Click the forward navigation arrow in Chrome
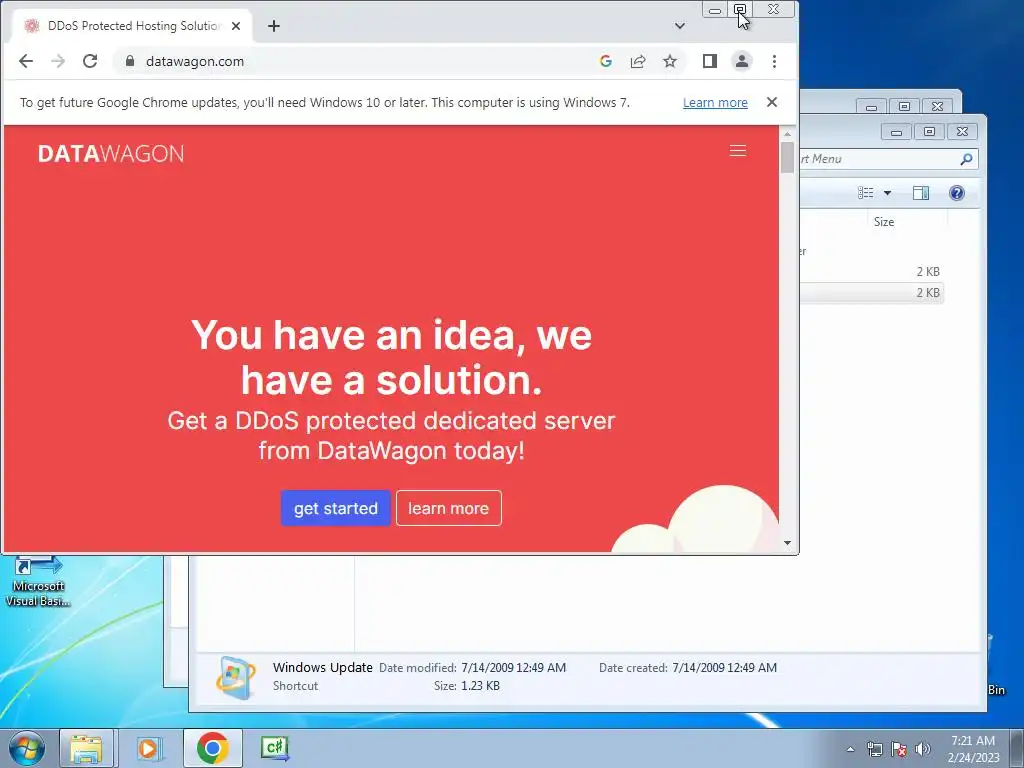Screen dimensions: 1024x768 pos(58,61)
